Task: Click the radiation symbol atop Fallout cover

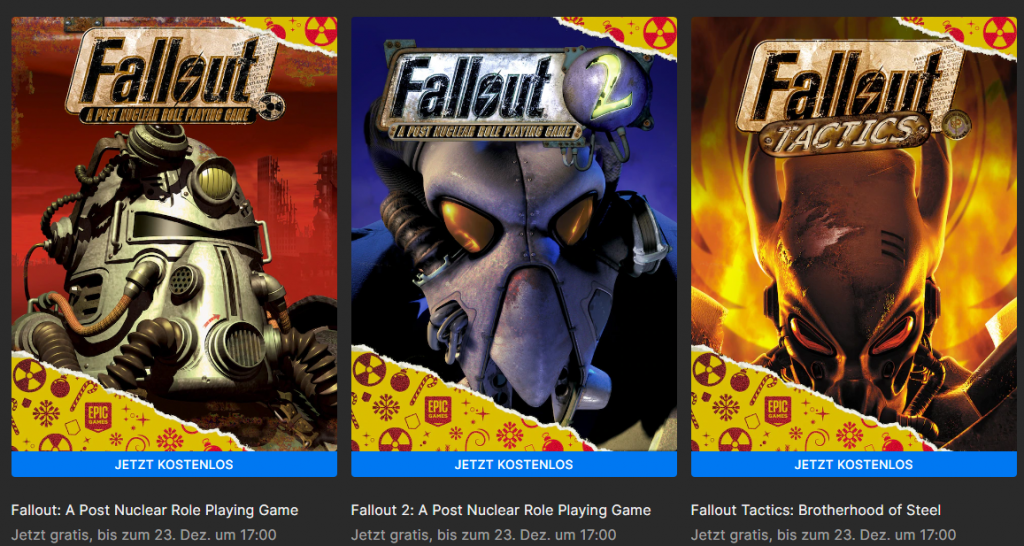Action: (x=321, y=31)
